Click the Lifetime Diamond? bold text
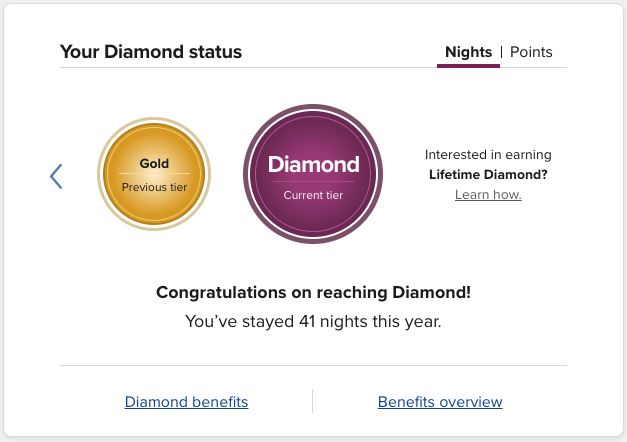 click(x=488, y=175)
